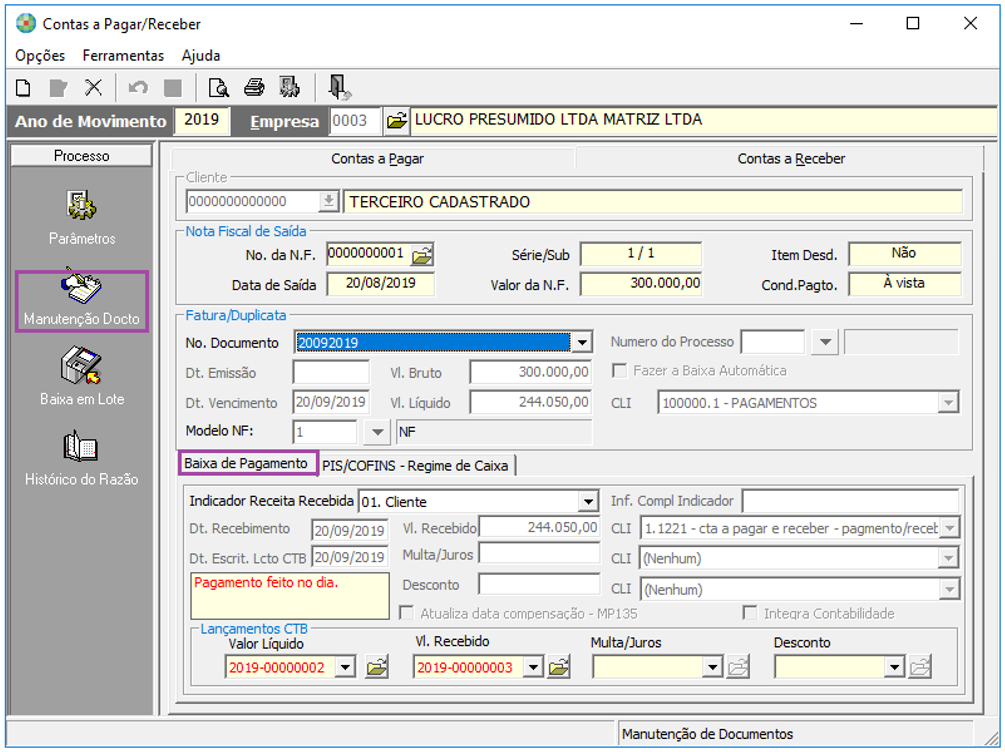Viewport: 1005px width, 752px height.
Task: Expand the Desconto lançamento dropdown
Action: point(894,667)
